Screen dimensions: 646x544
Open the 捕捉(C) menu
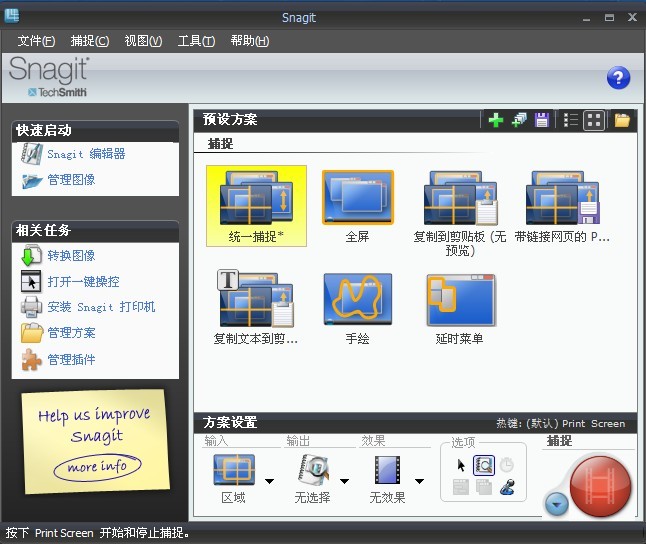click(89, 41)
